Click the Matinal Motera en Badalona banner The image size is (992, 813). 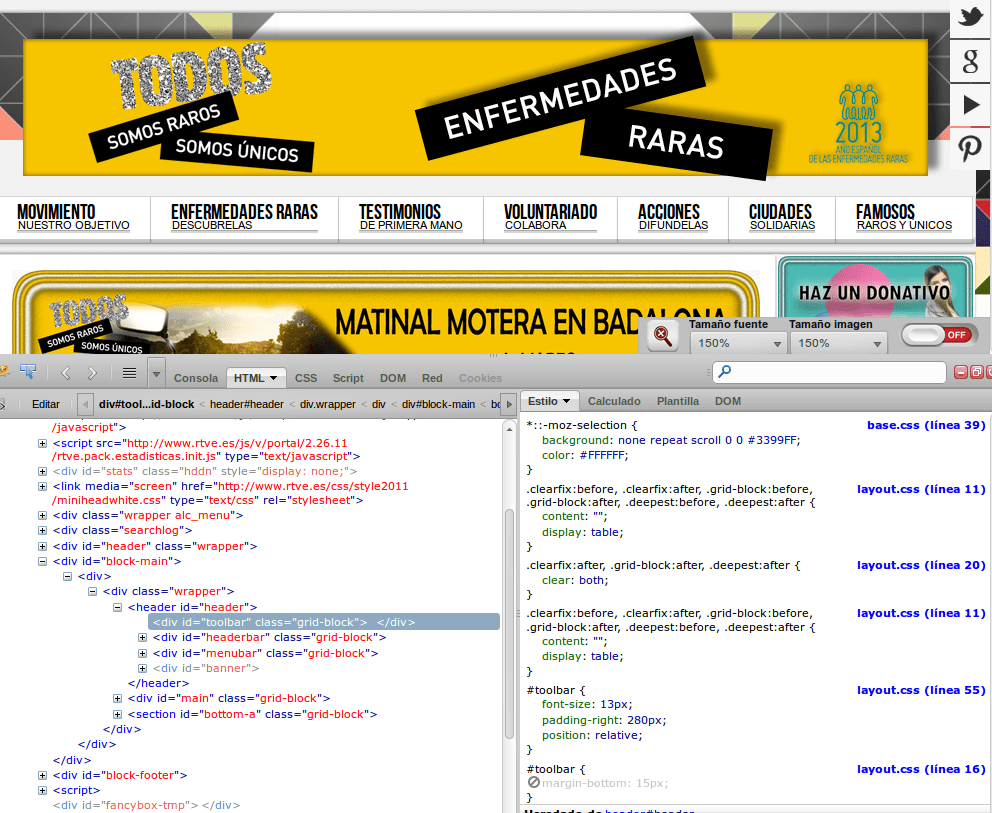point(385,314)
